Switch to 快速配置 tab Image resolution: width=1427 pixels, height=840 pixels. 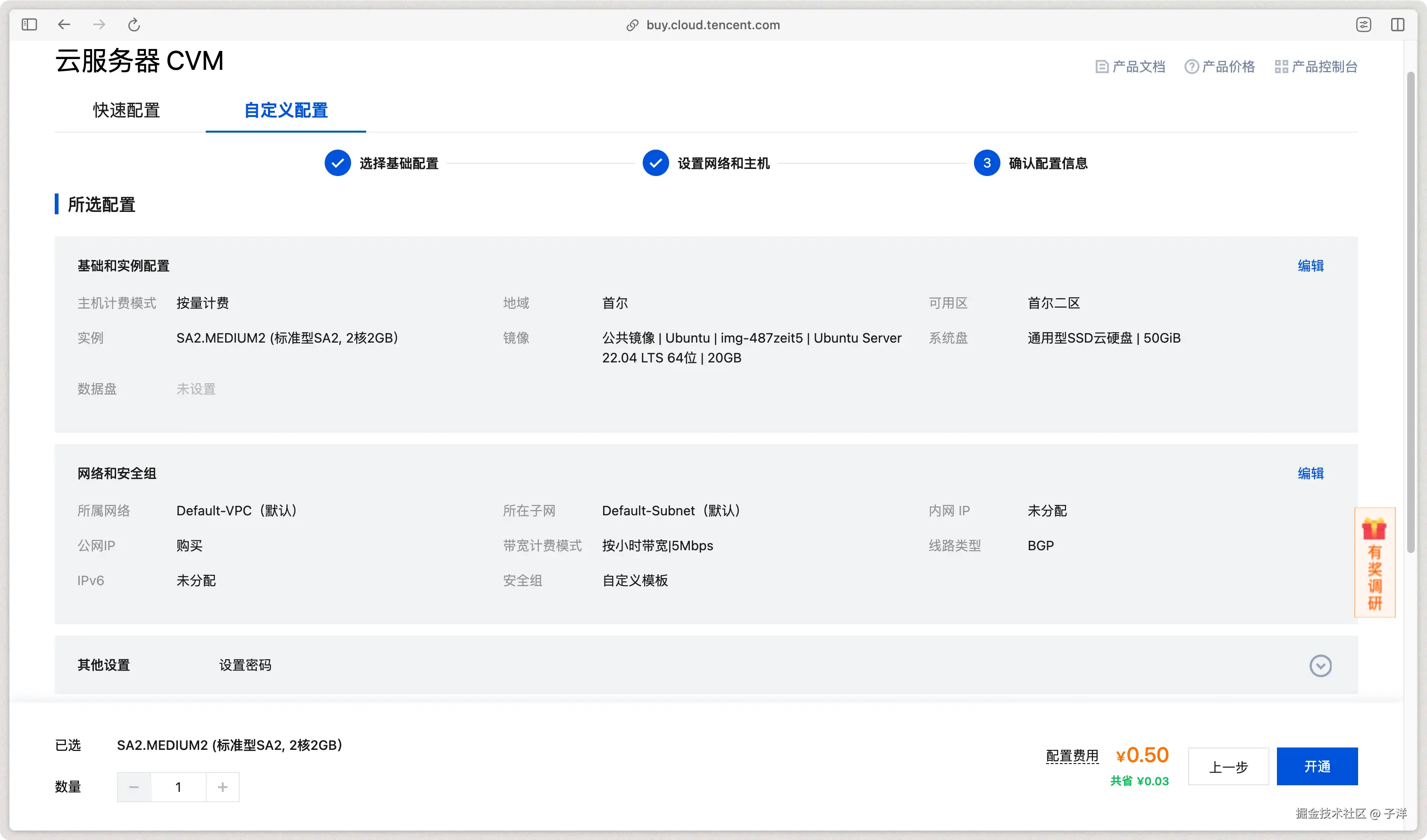point(126,110)
